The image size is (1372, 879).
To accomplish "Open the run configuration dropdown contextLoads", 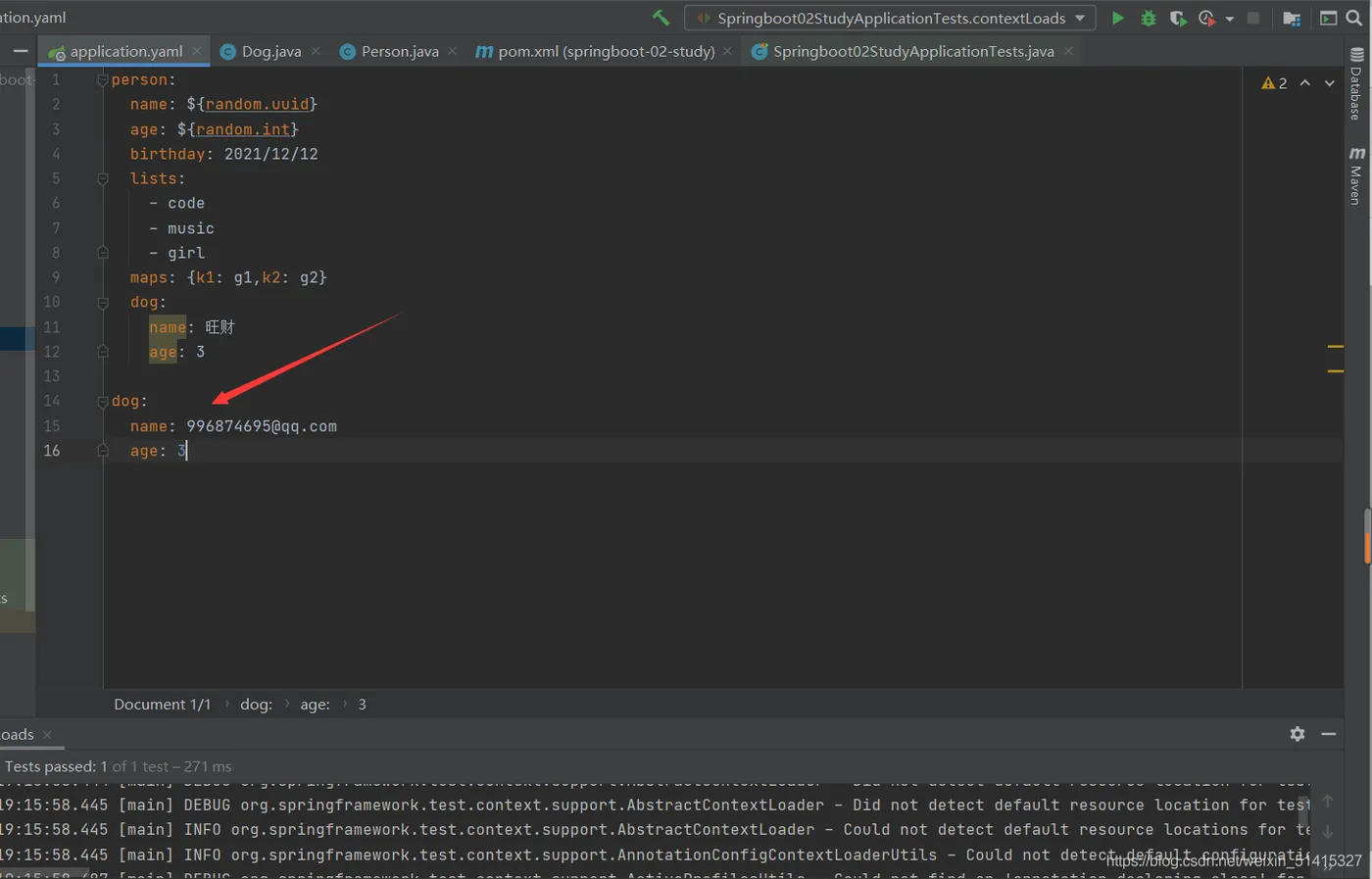I will [x=891, y=18].
